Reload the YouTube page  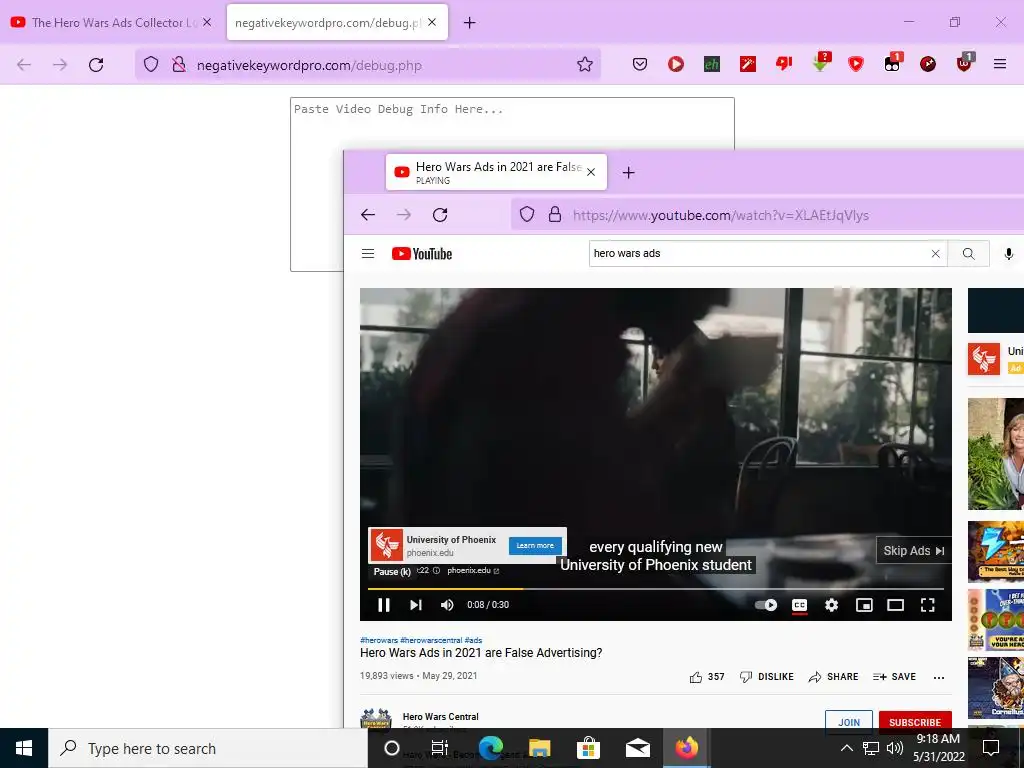pyautogui.click(x=440, y=215)
